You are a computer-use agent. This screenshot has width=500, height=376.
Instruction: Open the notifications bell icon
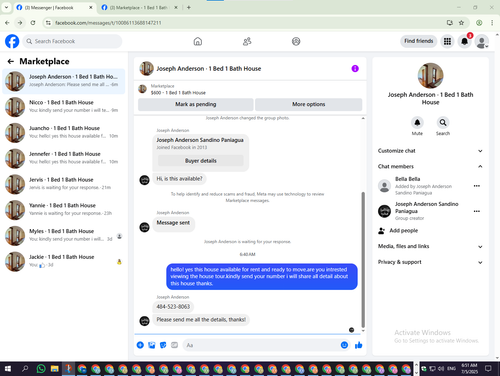464,41
